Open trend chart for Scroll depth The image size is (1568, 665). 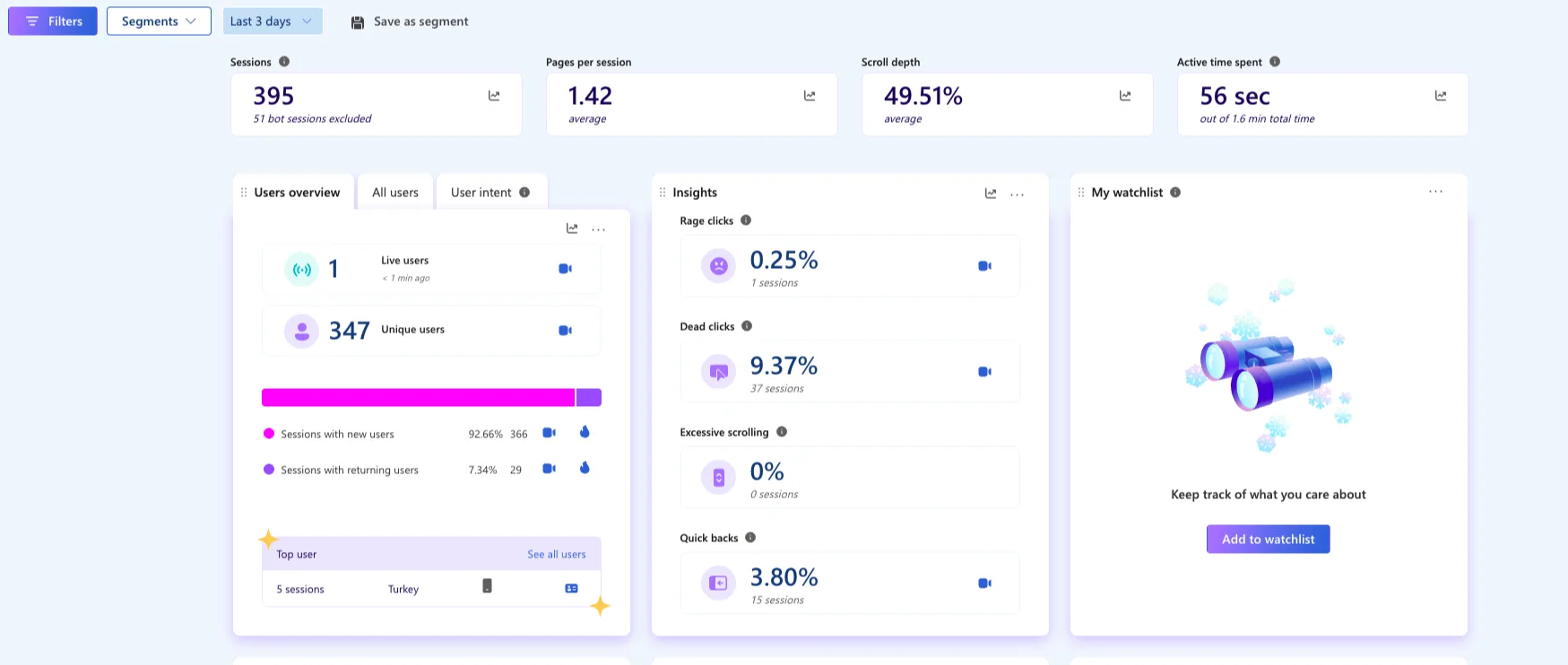tap(1125, 96)
